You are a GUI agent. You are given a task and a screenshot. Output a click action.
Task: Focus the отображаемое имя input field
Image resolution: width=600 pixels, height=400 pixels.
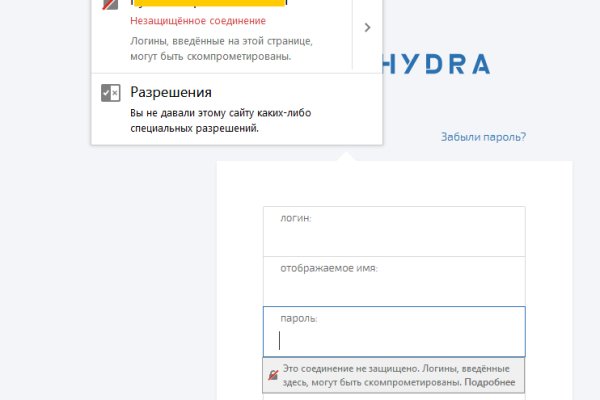click(x=394, y=291)
